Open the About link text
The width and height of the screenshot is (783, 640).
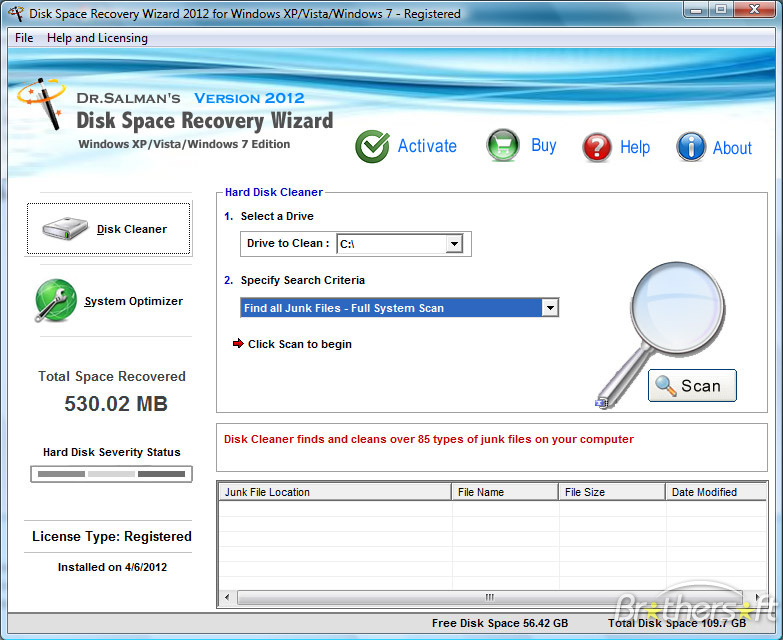tap(732, 148)
